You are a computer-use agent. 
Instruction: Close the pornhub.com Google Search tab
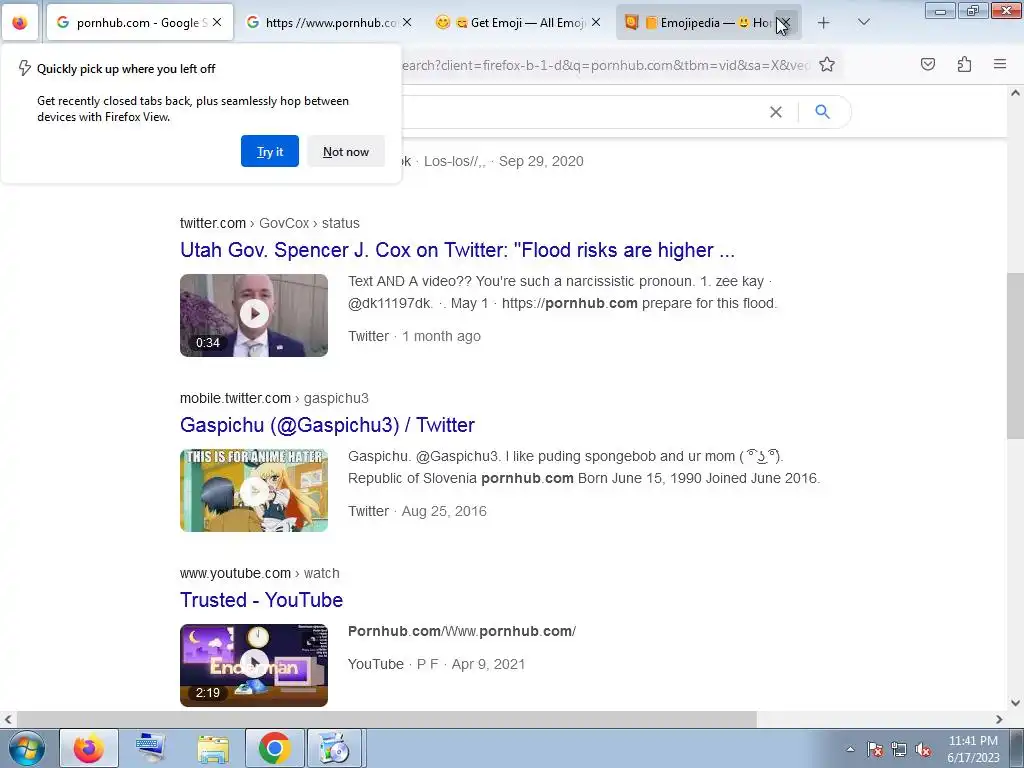(217, 22)
